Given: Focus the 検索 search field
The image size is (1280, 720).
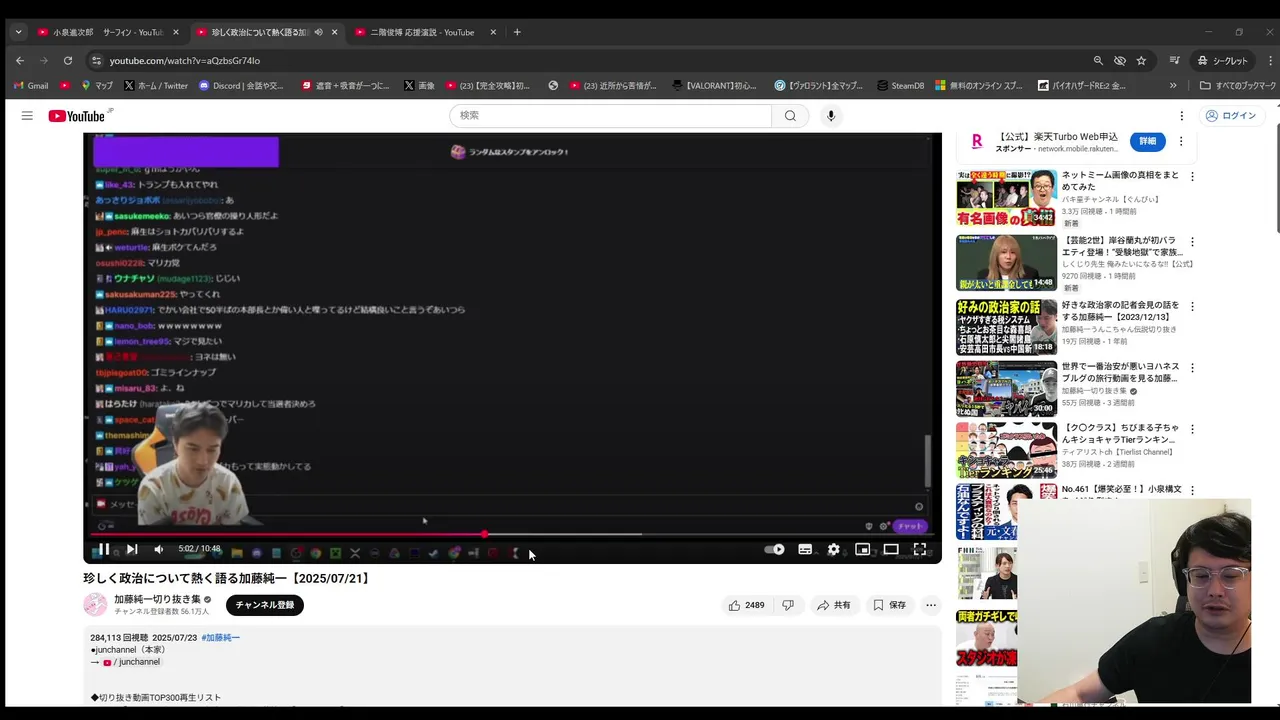Looking at the screenshot, I should [x=611, y=116].
